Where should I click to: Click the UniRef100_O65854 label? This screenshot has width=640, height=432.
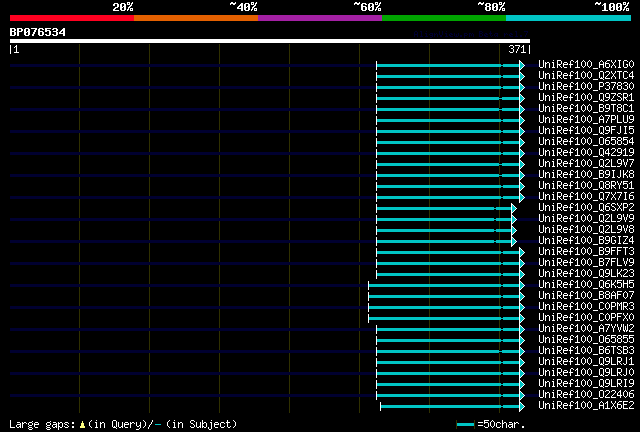tap(586, 142)
